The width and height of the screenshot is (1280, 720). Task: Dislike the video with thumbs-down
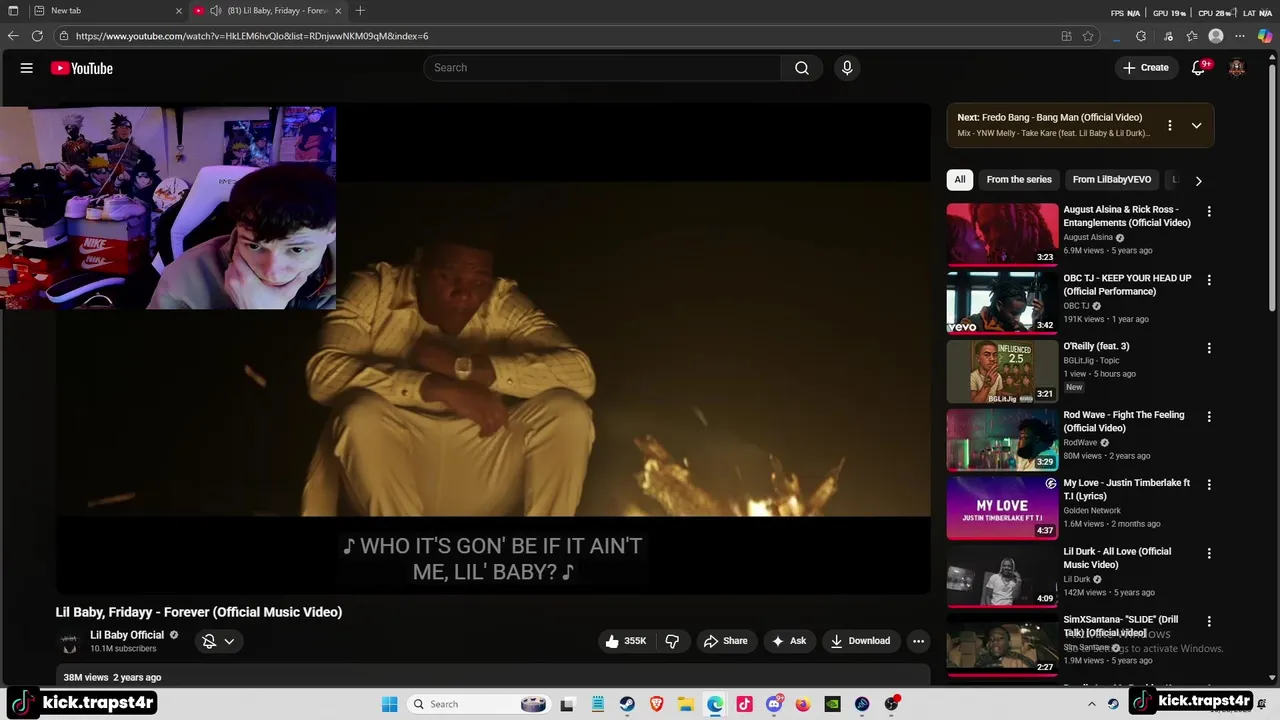click(672, 641)
